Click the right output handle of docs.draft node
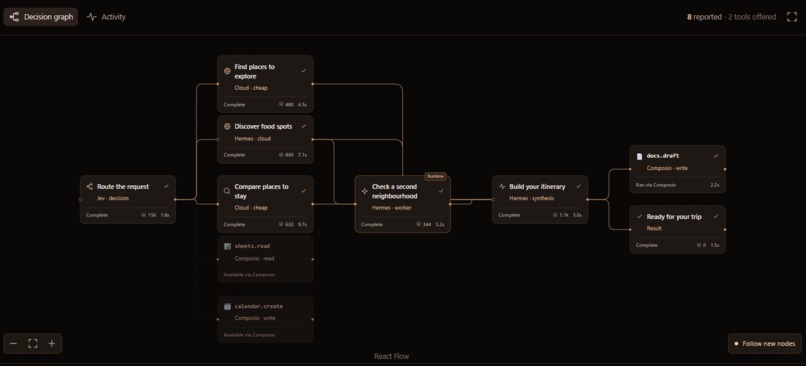 [725, 169]
